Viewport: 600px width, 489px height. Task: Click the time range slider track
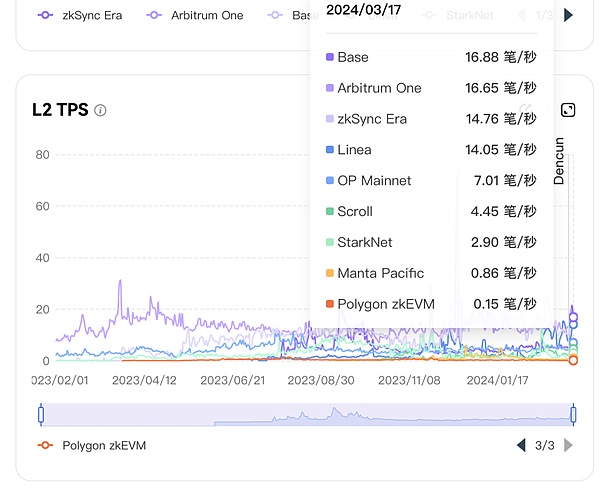[300, 414]
